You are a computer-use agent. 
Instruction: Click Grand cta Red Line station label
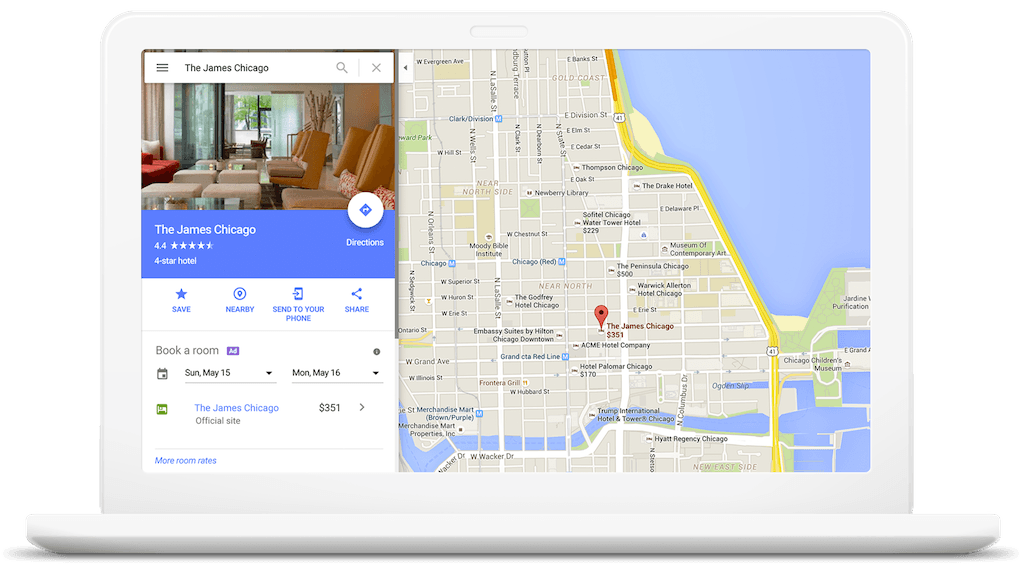point(530,356)
